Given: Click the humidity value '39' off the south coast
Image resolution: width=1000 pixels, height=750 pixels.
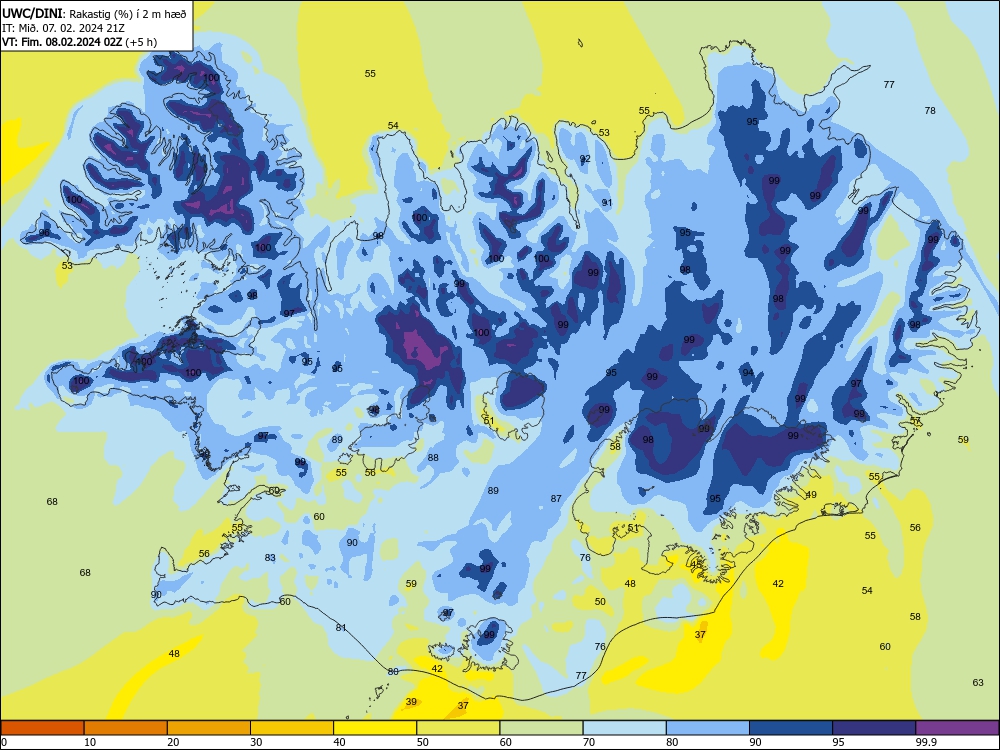Looking at the screenshot, I should pyautogui.click(x=411, y=702).
